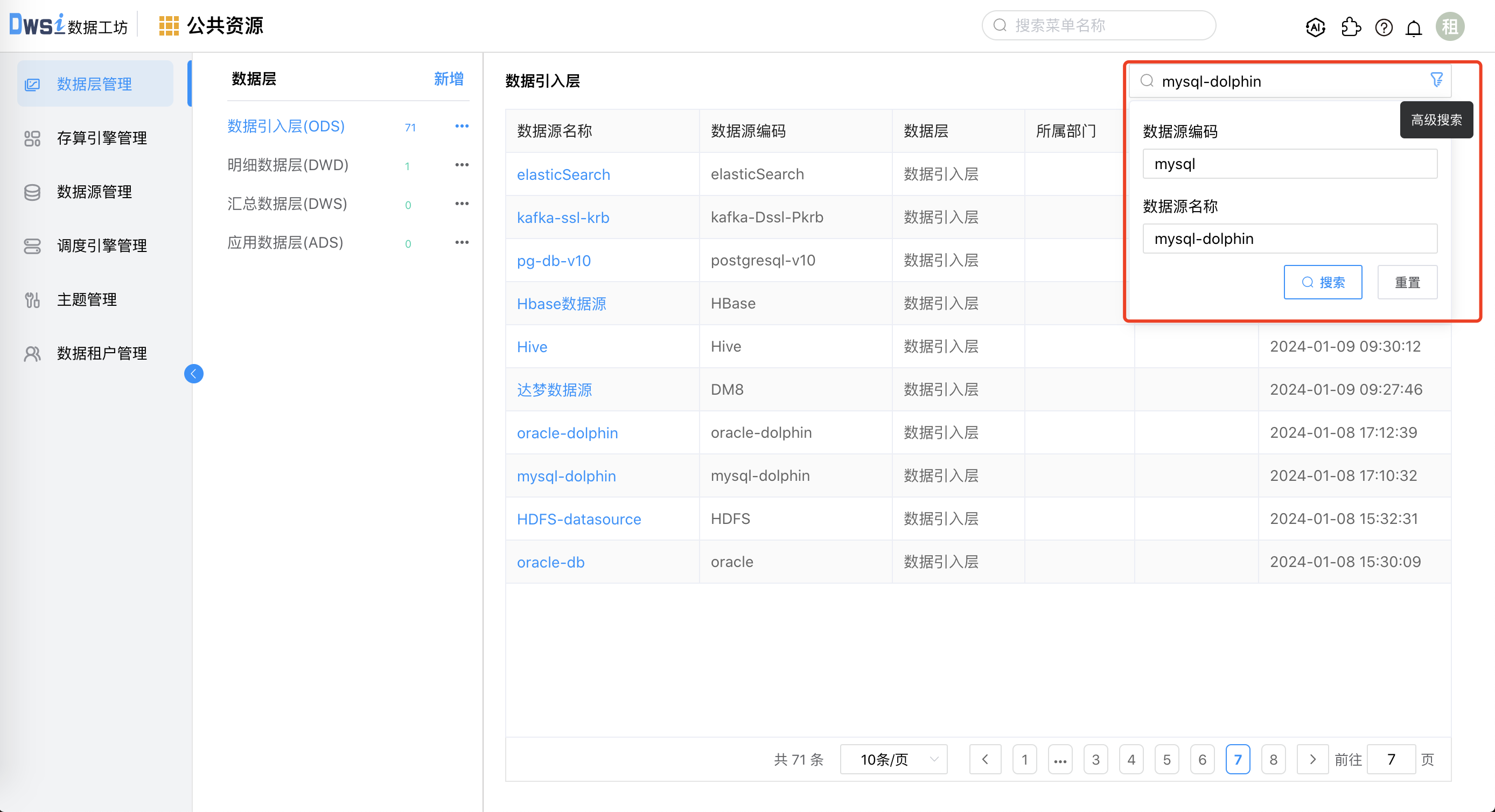Go to page 8

(1273, 759)
